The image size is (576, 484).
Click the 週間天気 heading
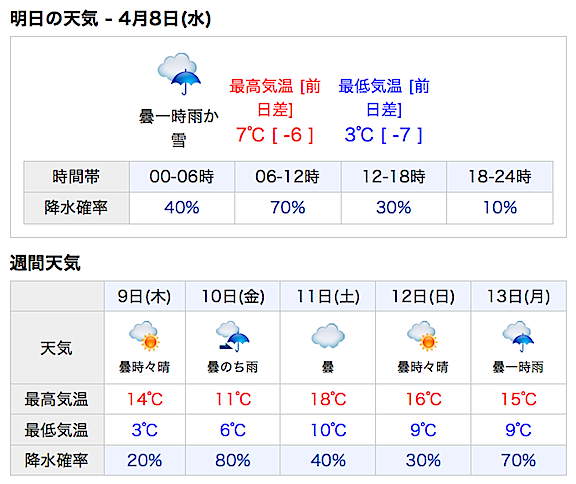[45, 263]
